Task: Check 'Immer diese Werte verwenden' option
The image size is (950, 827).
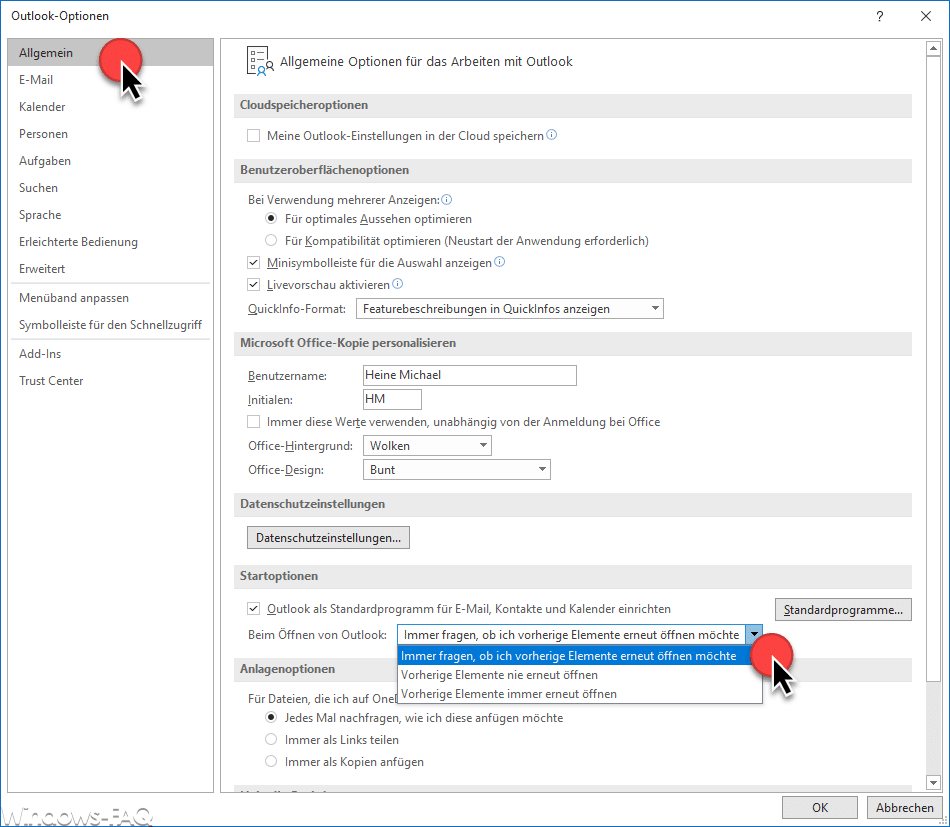Action: tap(253, 422)
